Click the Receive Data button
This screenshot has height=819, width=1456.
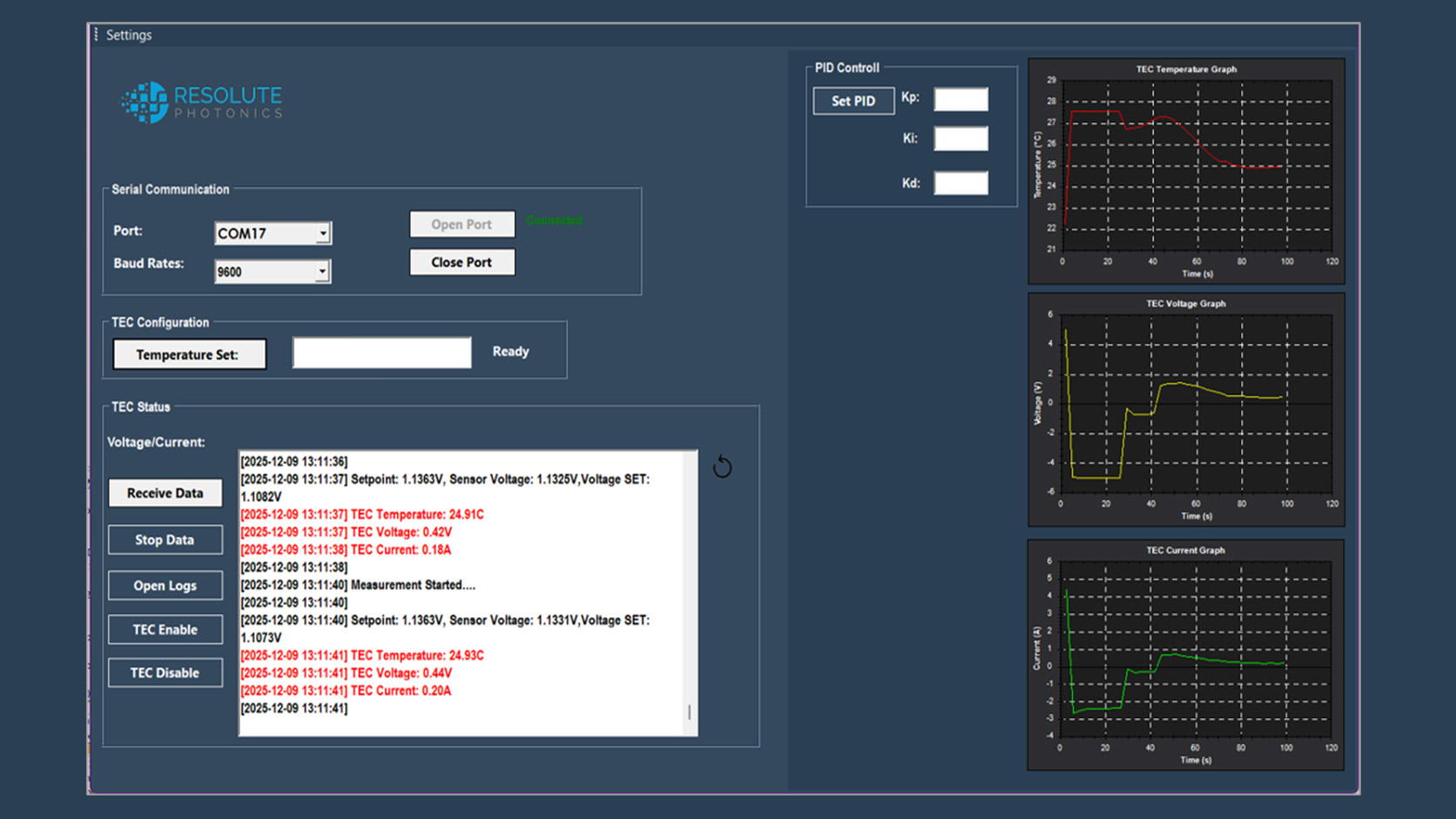(165, 493)
